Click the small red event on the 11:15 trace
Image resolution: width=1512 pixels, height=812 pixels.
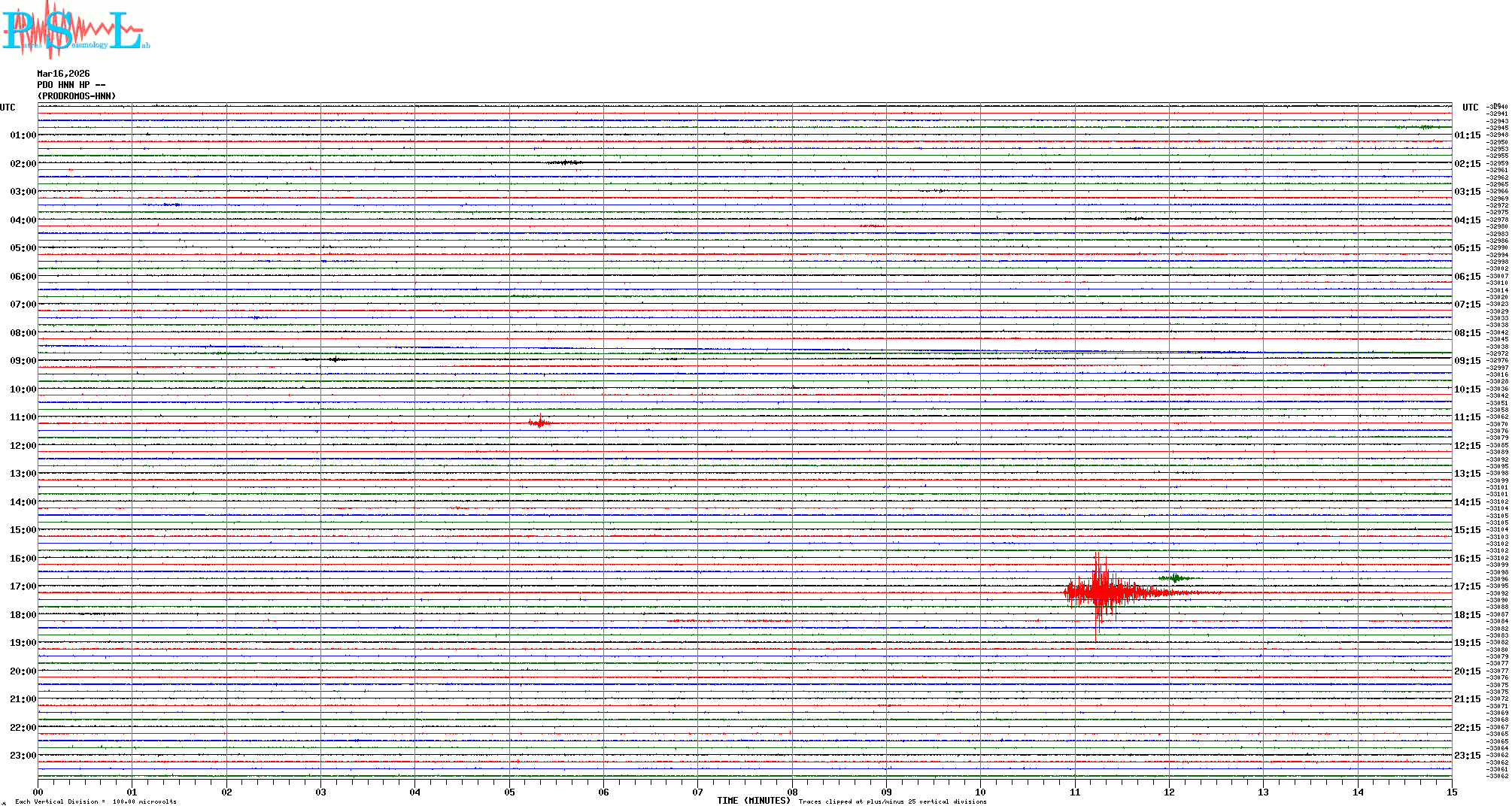pos(539,423)
